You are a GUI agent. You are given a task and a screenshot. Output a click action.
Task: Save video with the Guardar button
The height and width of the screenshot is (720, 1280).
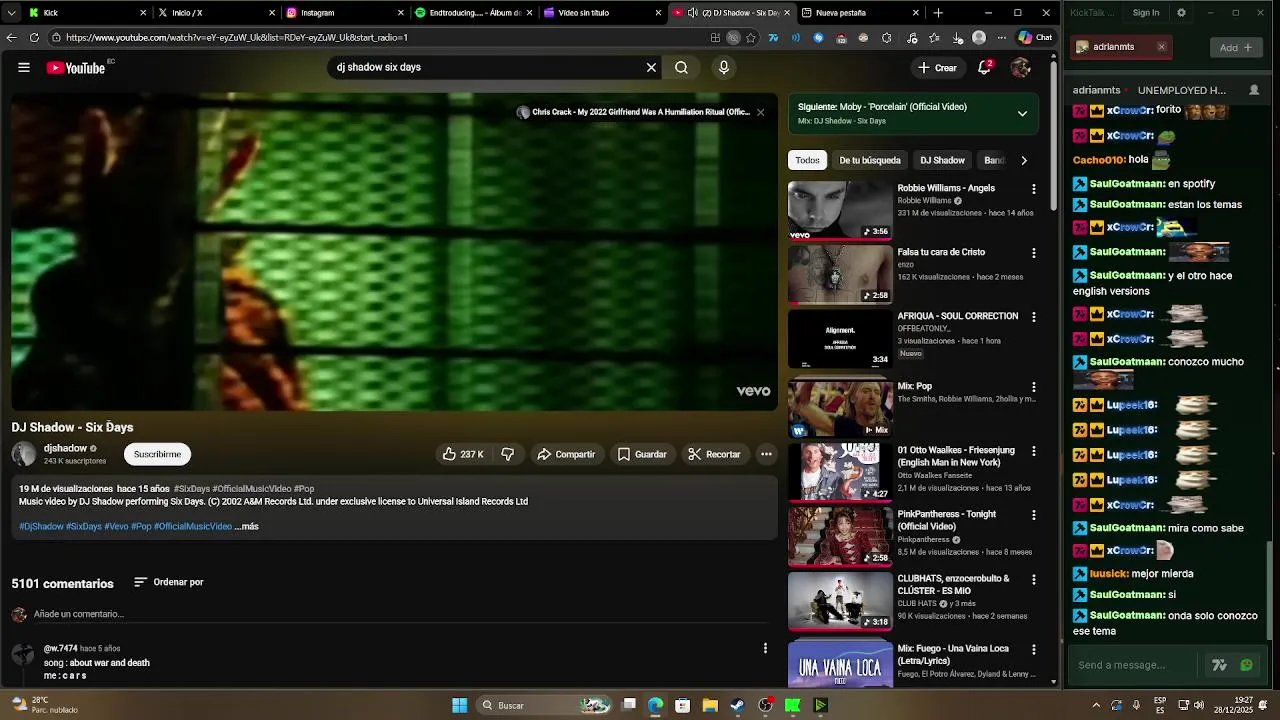[641, 454]
